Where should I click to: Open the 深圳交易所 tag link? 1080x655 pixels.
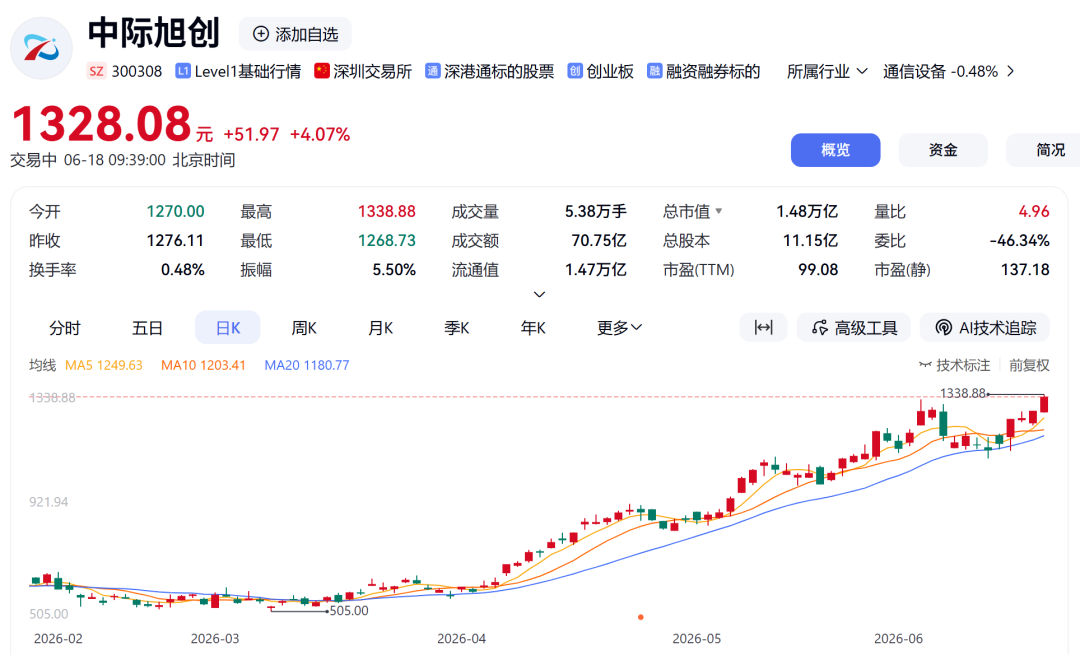pos(373,72)
